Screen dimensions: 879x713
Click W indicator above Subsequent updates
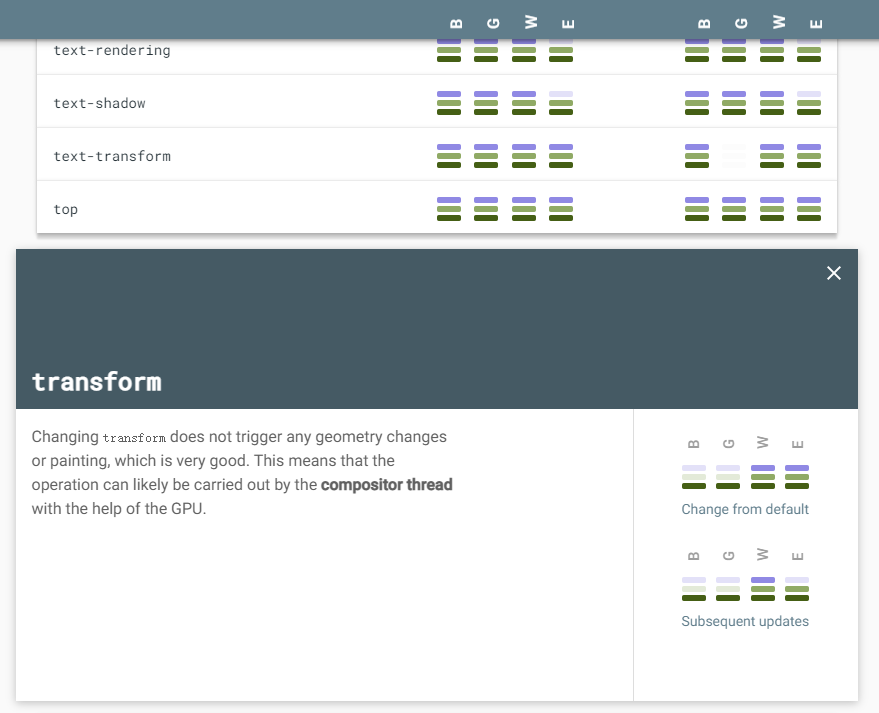pyautogui.click(x=763, y=589)
